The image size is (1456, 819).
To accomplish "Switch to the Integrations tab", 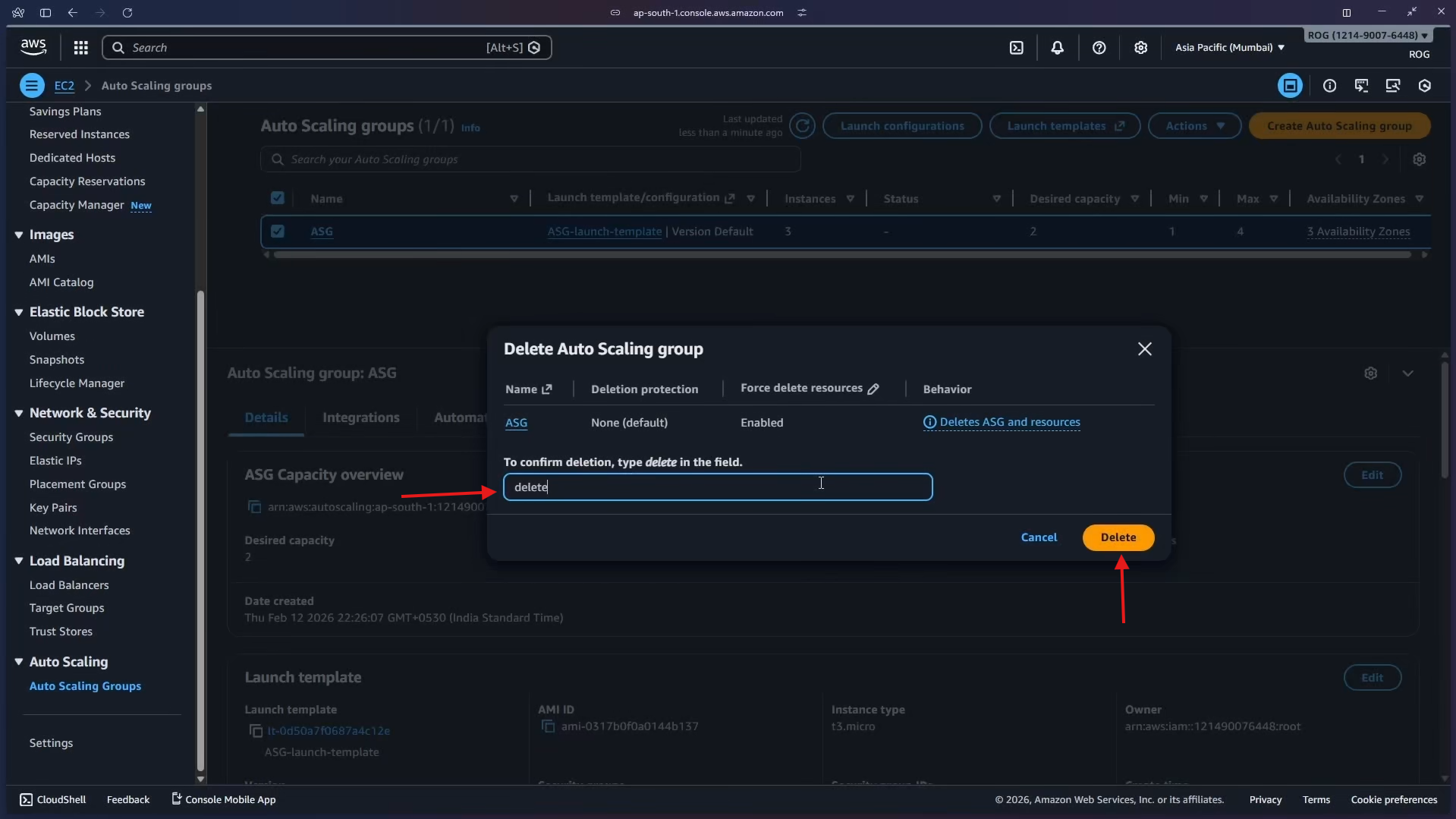I will coord(361,417).
